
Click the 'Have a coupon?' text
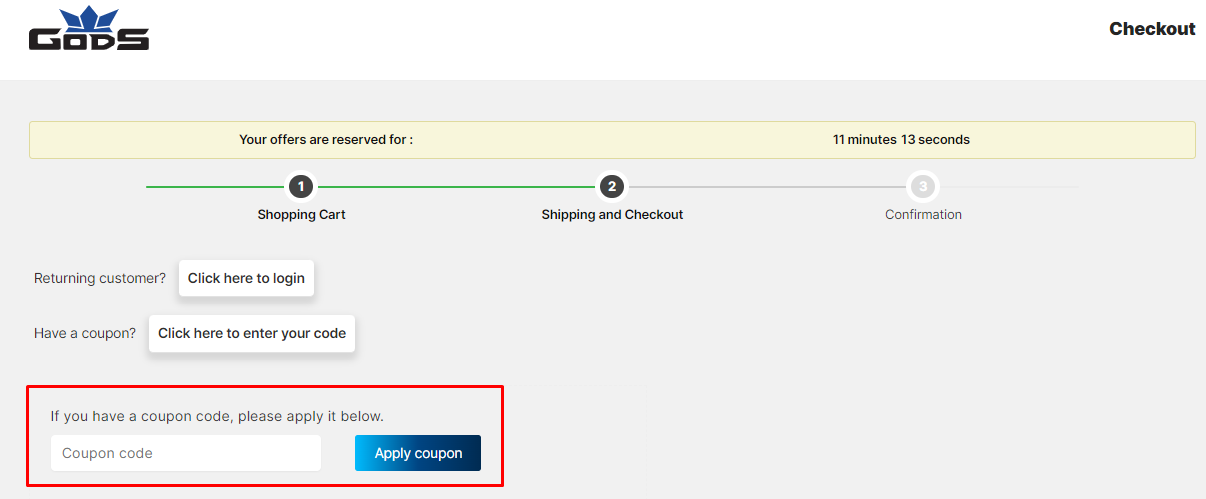pyautogui.click(x=85, y=334)
